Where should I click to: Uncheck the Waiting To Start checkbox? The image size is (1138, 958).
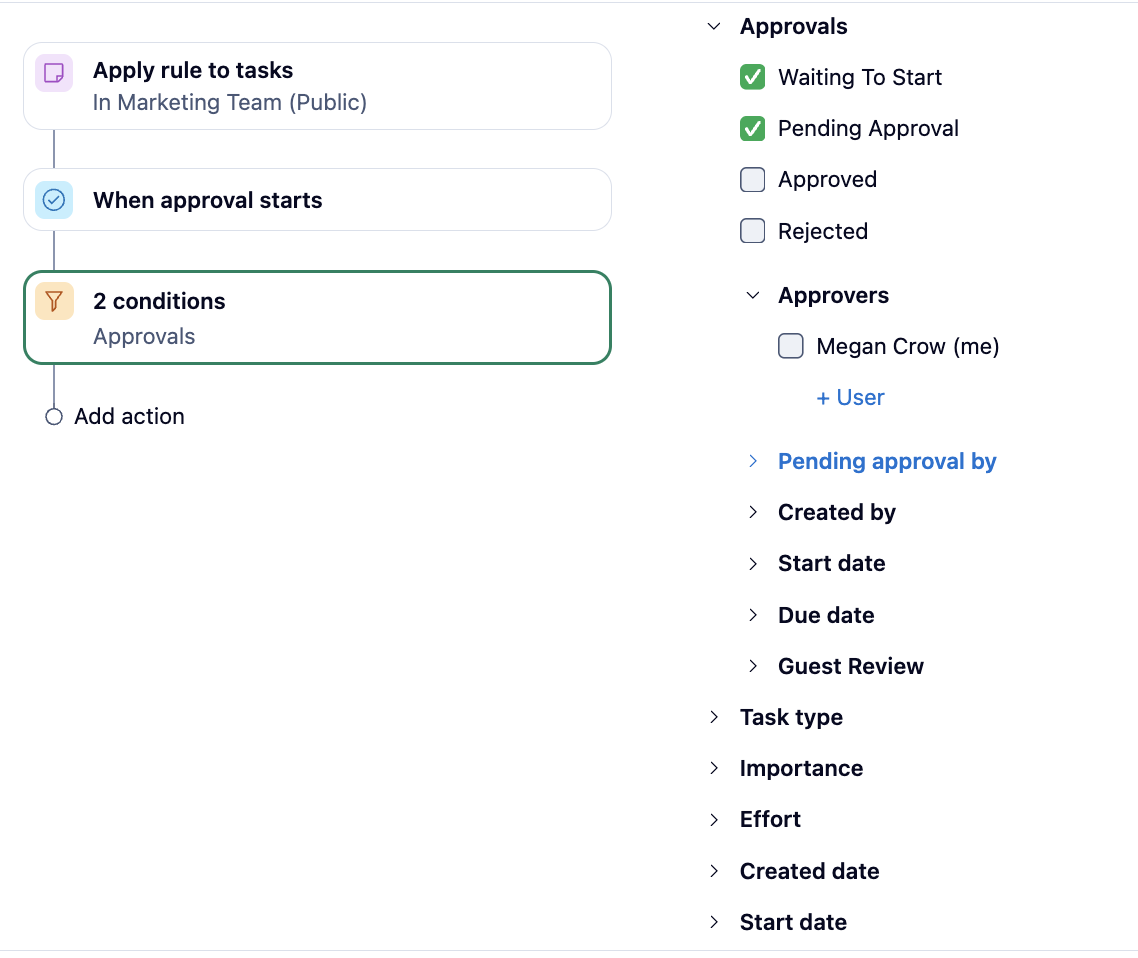pyautogui.click(x=752, y=77)
